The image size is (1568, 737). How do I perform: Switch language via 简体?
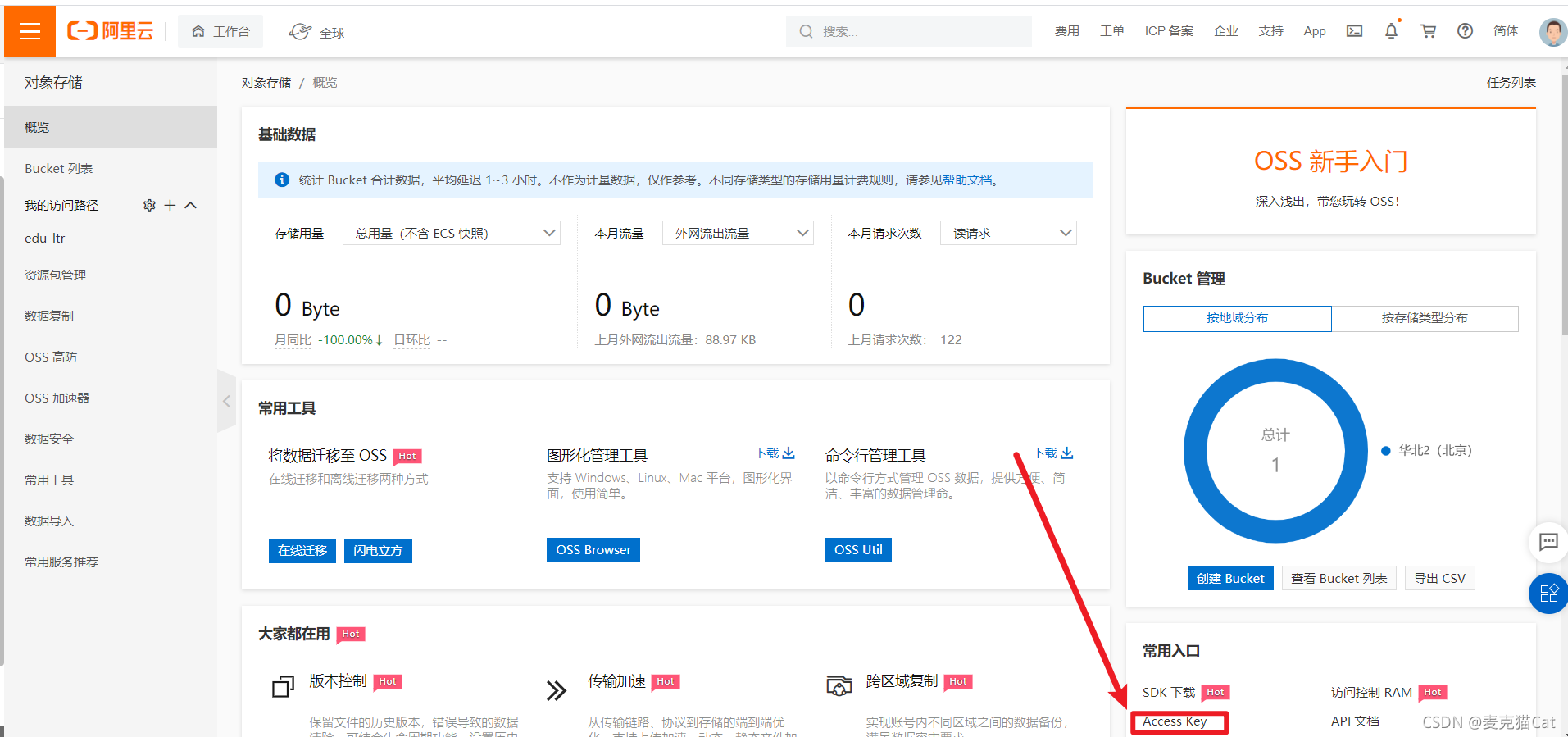1506,31
